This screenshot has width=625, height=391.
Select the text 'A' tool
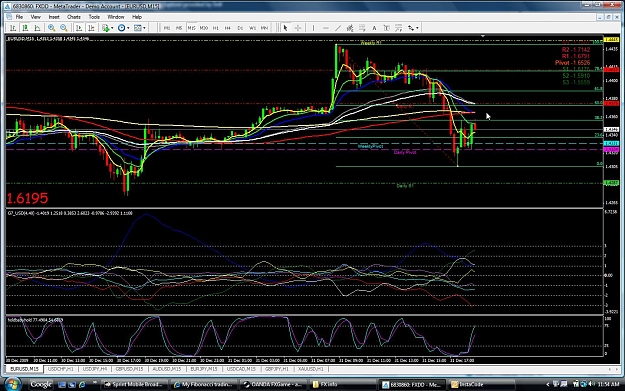[374, 28]
